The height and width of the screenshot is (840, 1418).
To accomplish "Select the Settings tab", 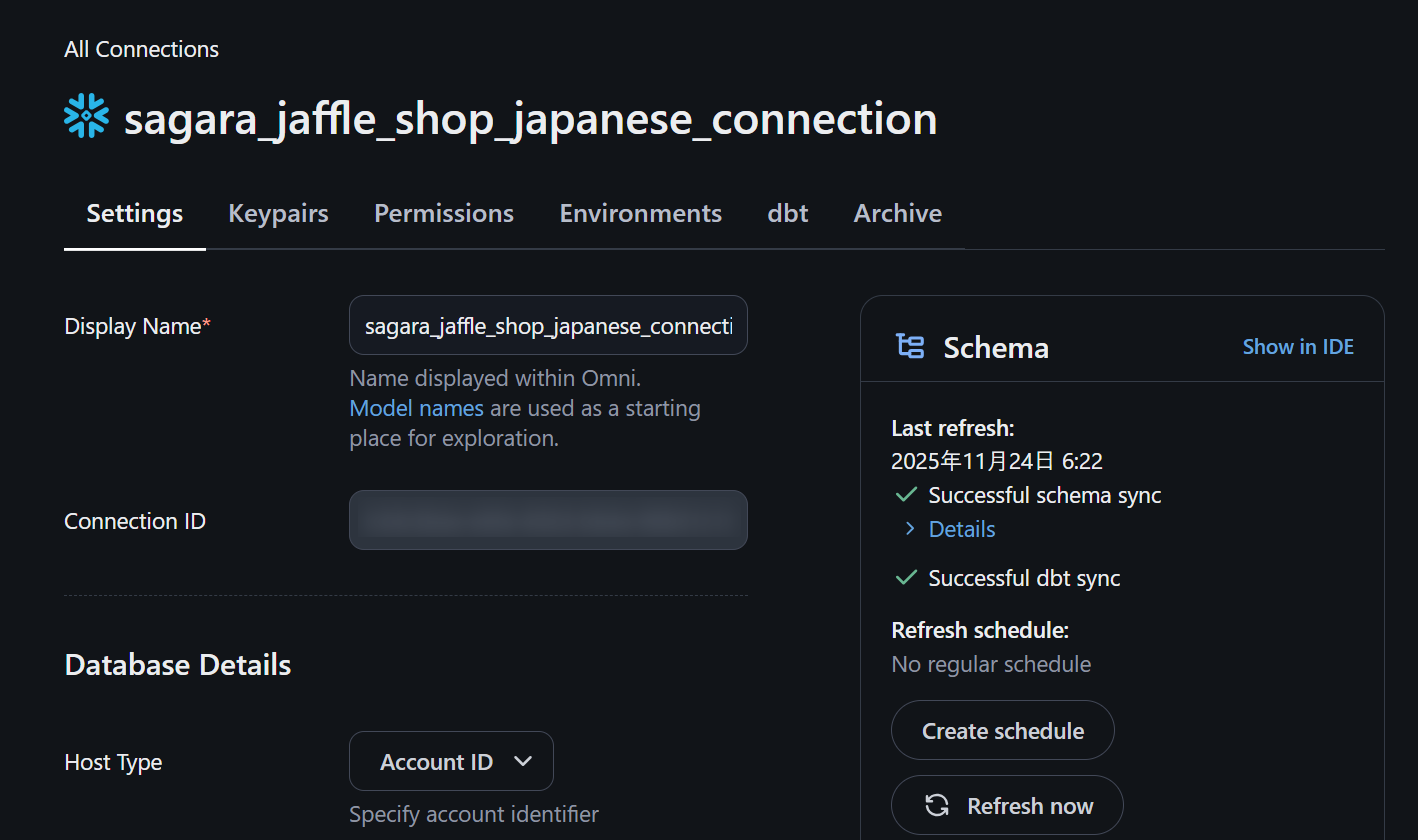I will pyautogui.click(x=135, y=213).
